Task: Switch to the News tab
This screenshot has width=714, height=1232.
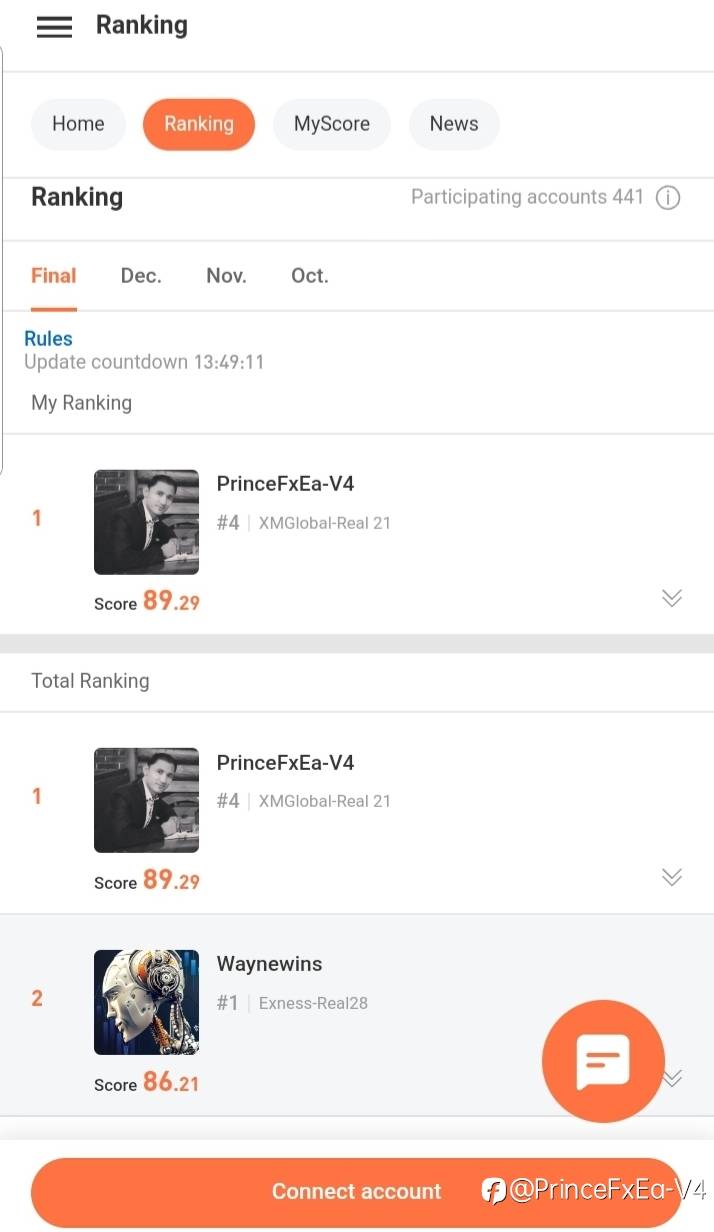Action: click(454, 124)
